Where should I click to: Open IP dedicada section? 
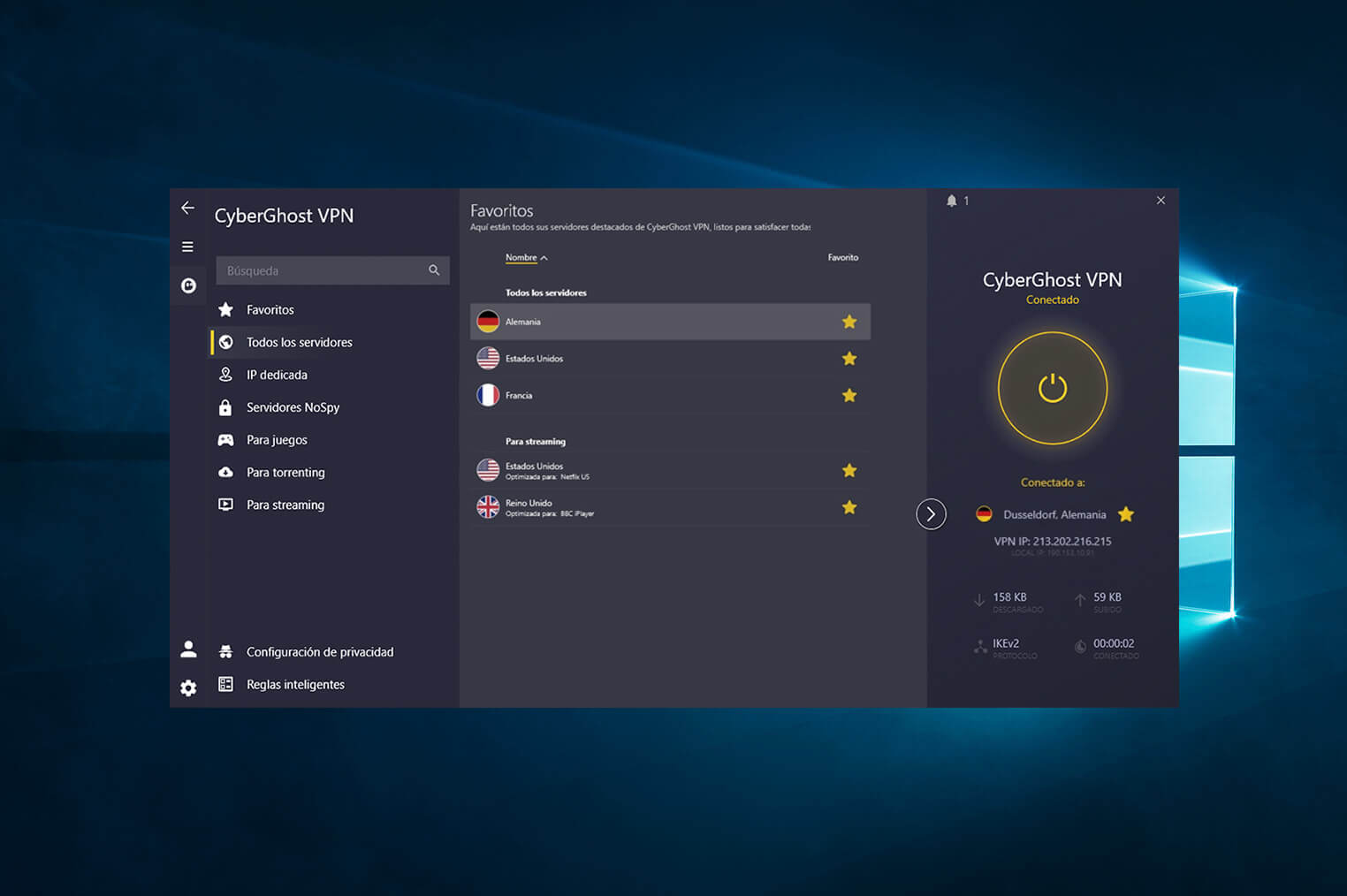click(x=277, y=375)
